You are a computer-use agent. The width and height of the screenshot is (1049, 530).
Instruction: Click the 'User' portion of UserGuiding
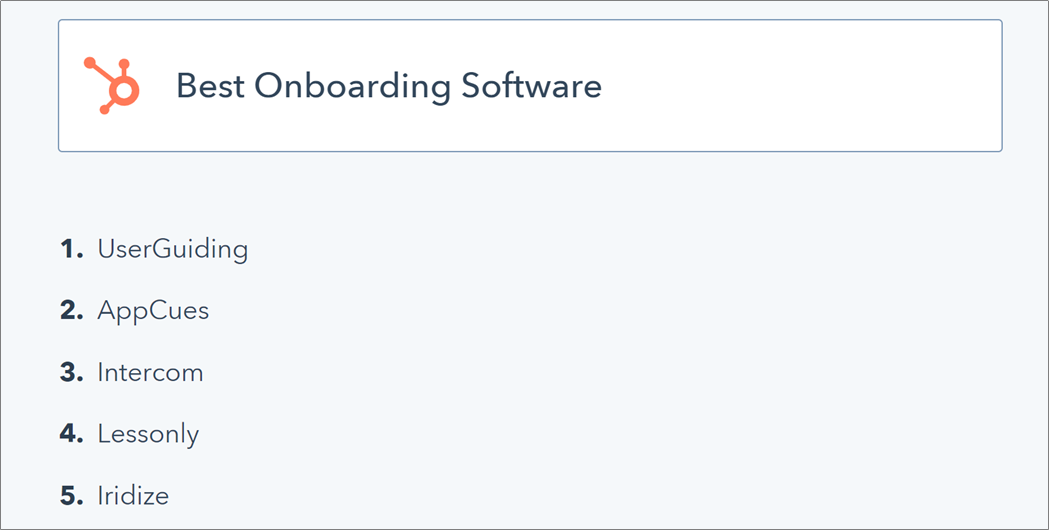coord(128,249)
